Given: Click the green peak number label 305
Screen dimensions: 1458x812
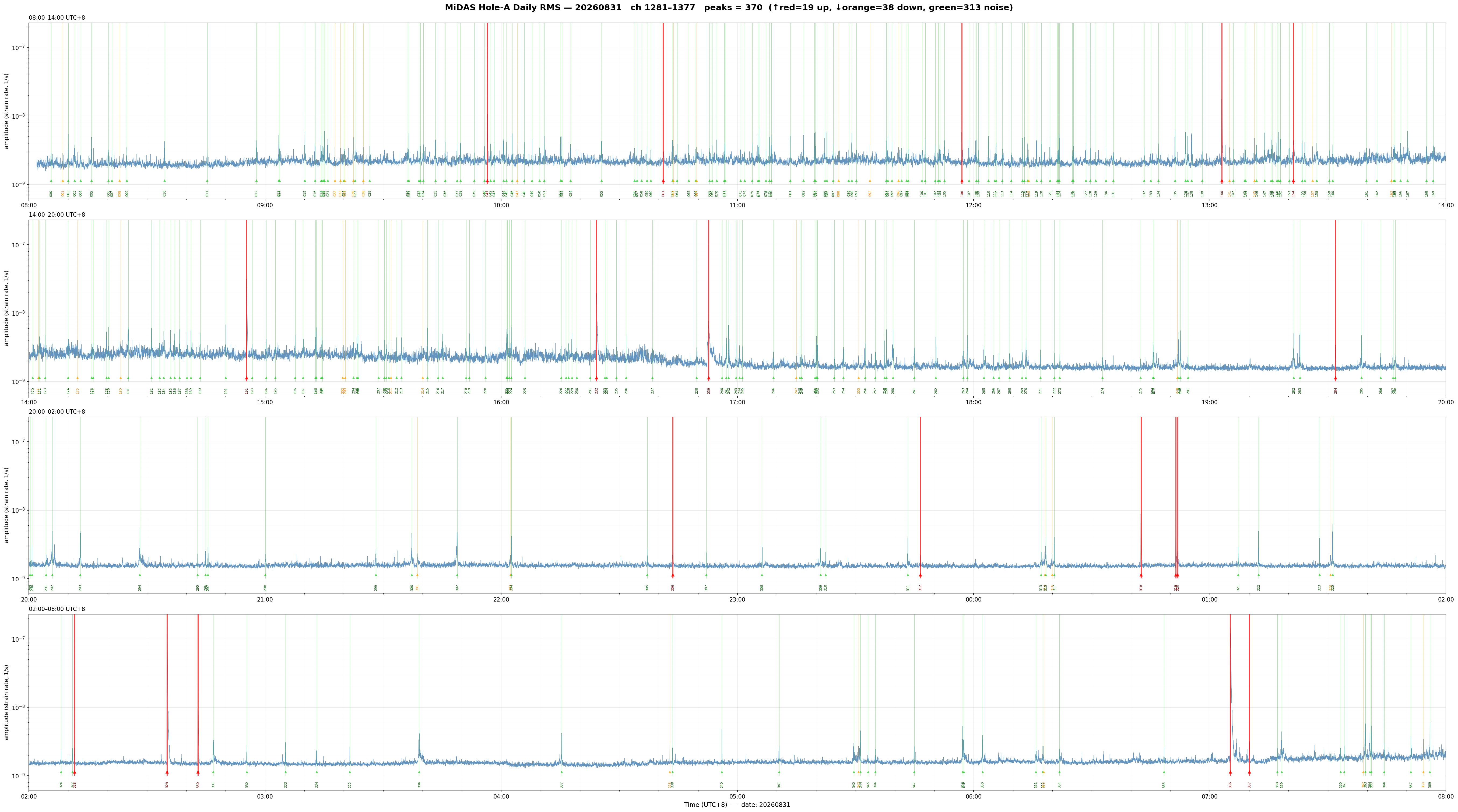Looking at the screenshot, I should coord(648,587).
